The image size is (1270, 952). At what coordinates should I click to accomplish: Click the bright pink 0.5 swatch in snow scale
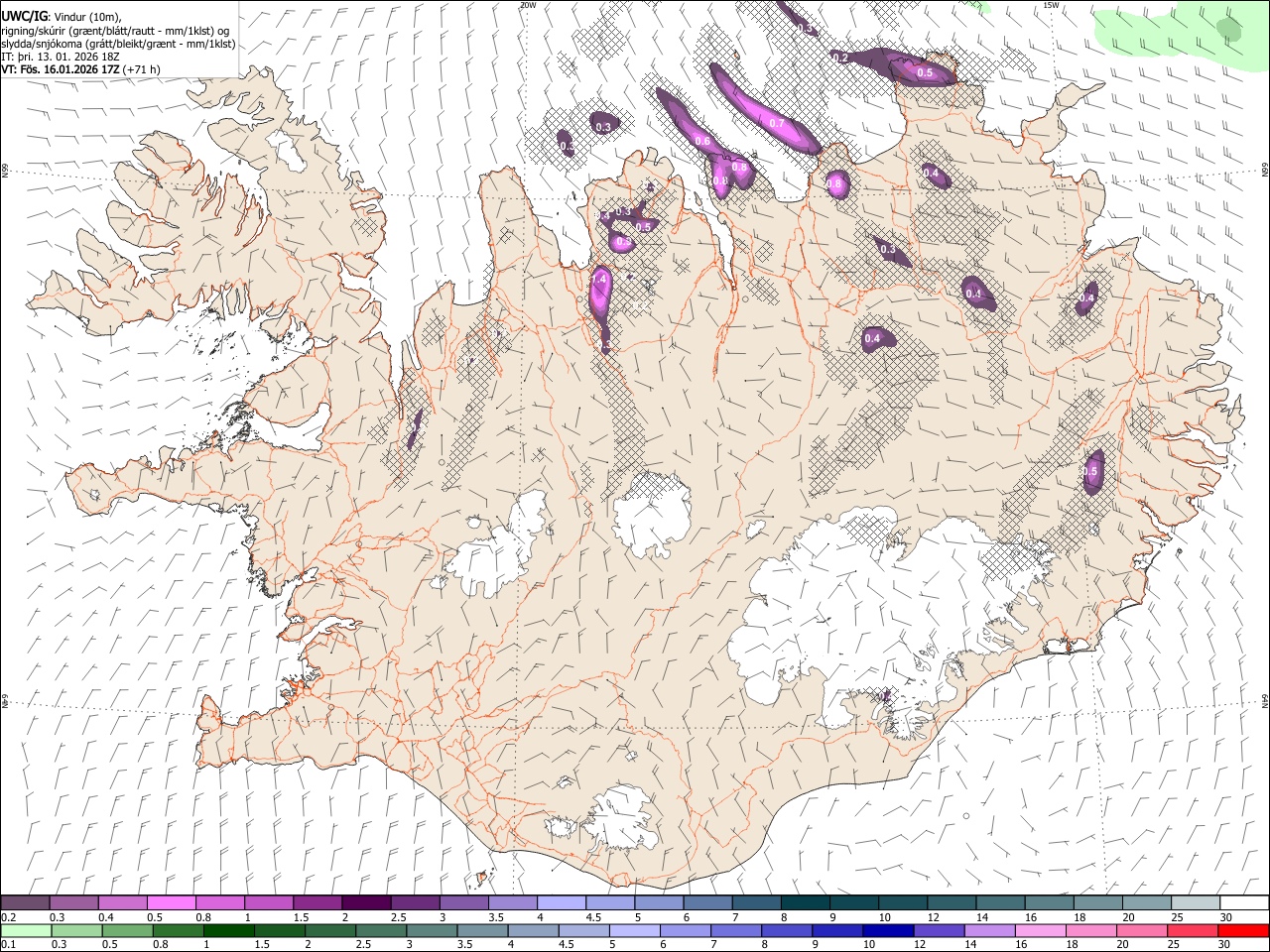(x=173, y=902)
